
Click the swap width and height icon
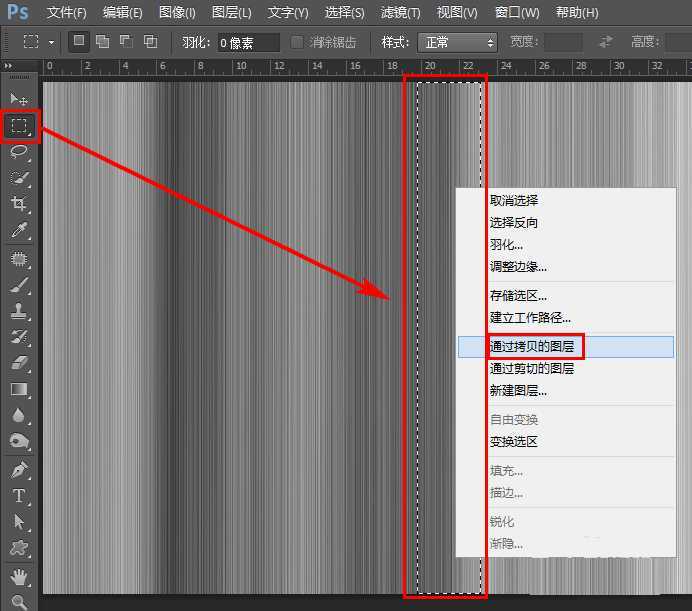tap(606, 42)
